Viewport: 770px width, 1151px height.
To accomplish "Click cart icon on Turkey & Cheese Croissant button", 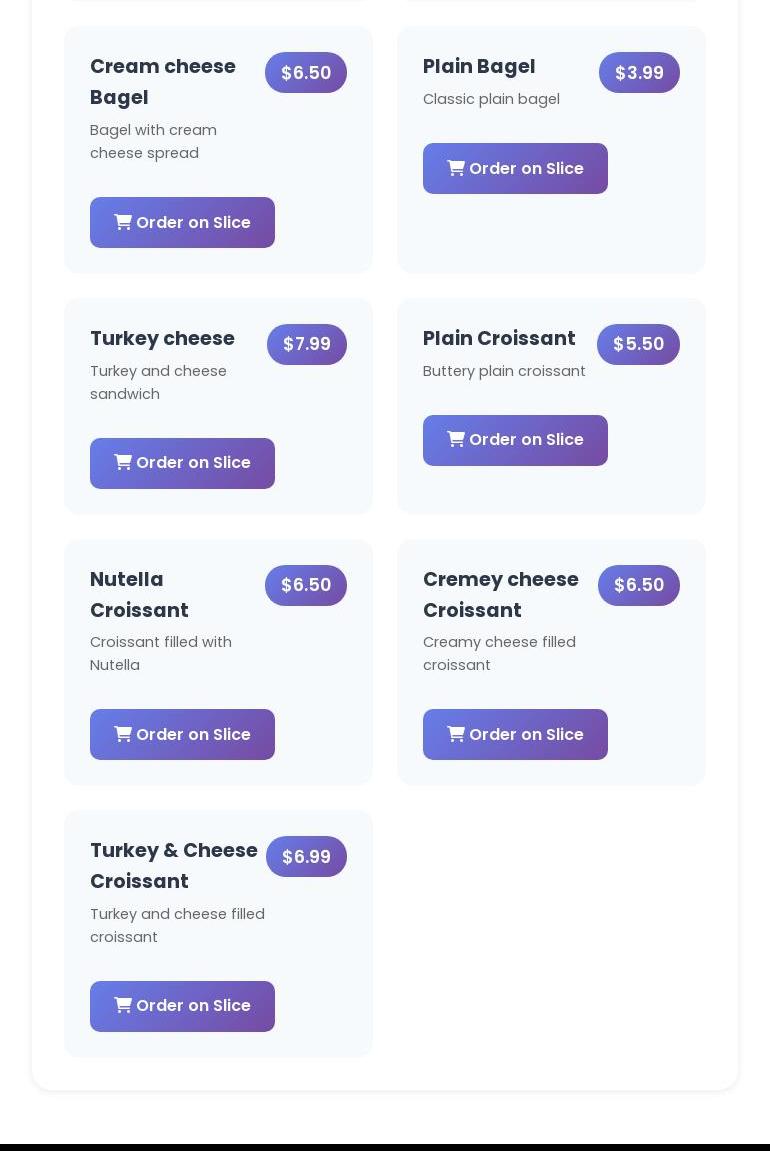I will click(x=123, y=1005).
